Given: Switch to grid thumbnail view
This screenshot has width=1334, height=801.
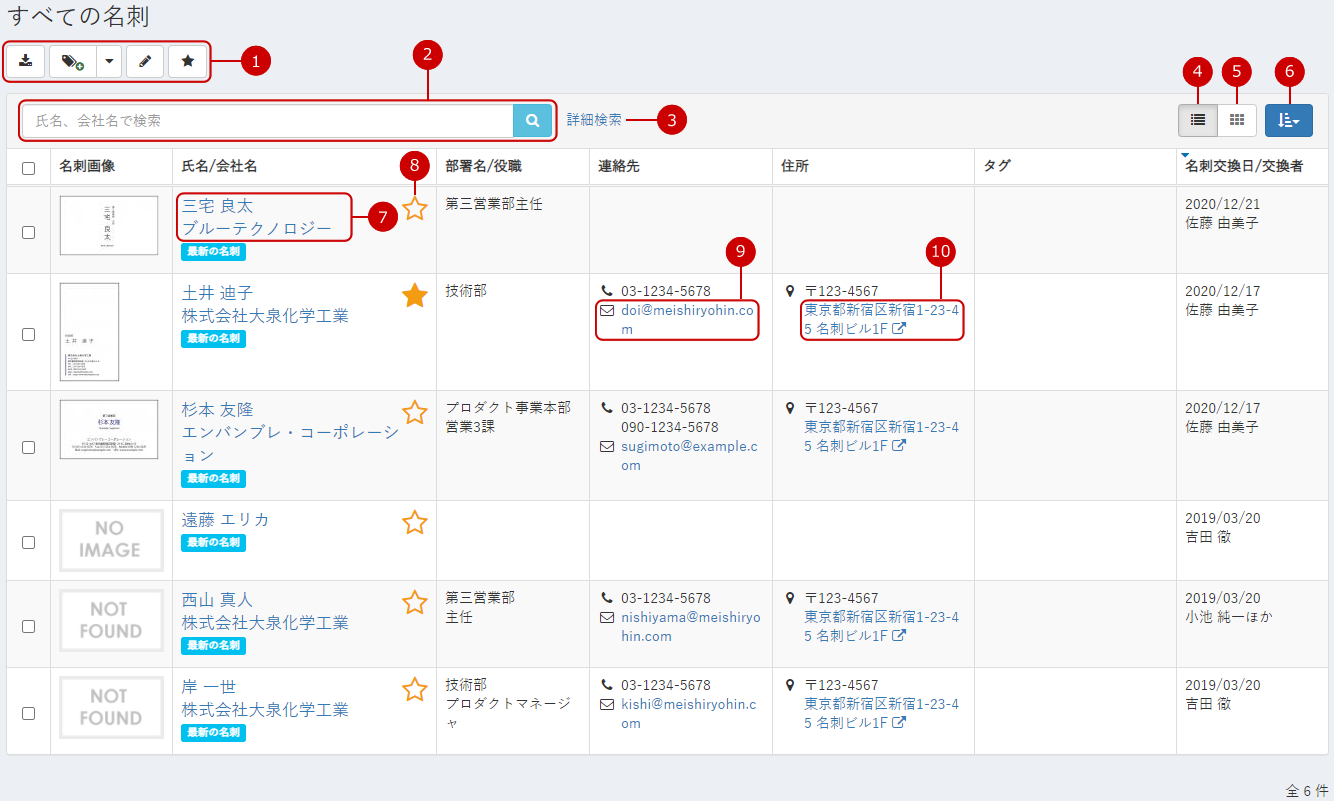Looking at the screenshot, I should [x=1237, y=120].
